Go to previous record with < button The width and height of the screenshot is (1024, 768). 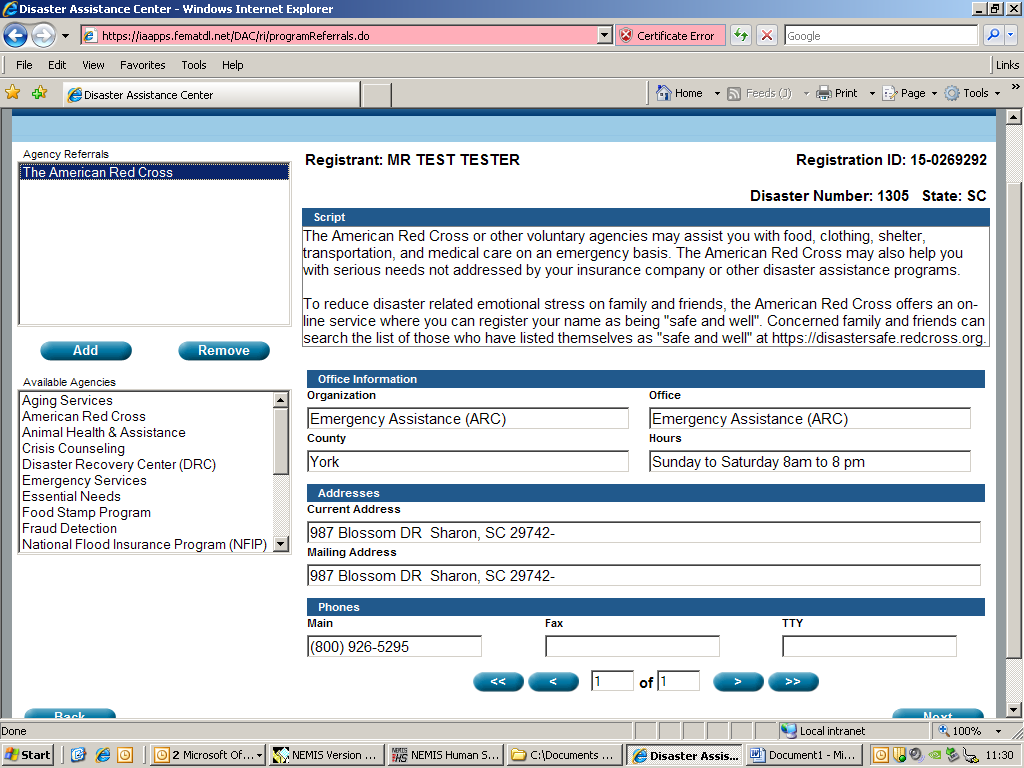coord(553,682)
